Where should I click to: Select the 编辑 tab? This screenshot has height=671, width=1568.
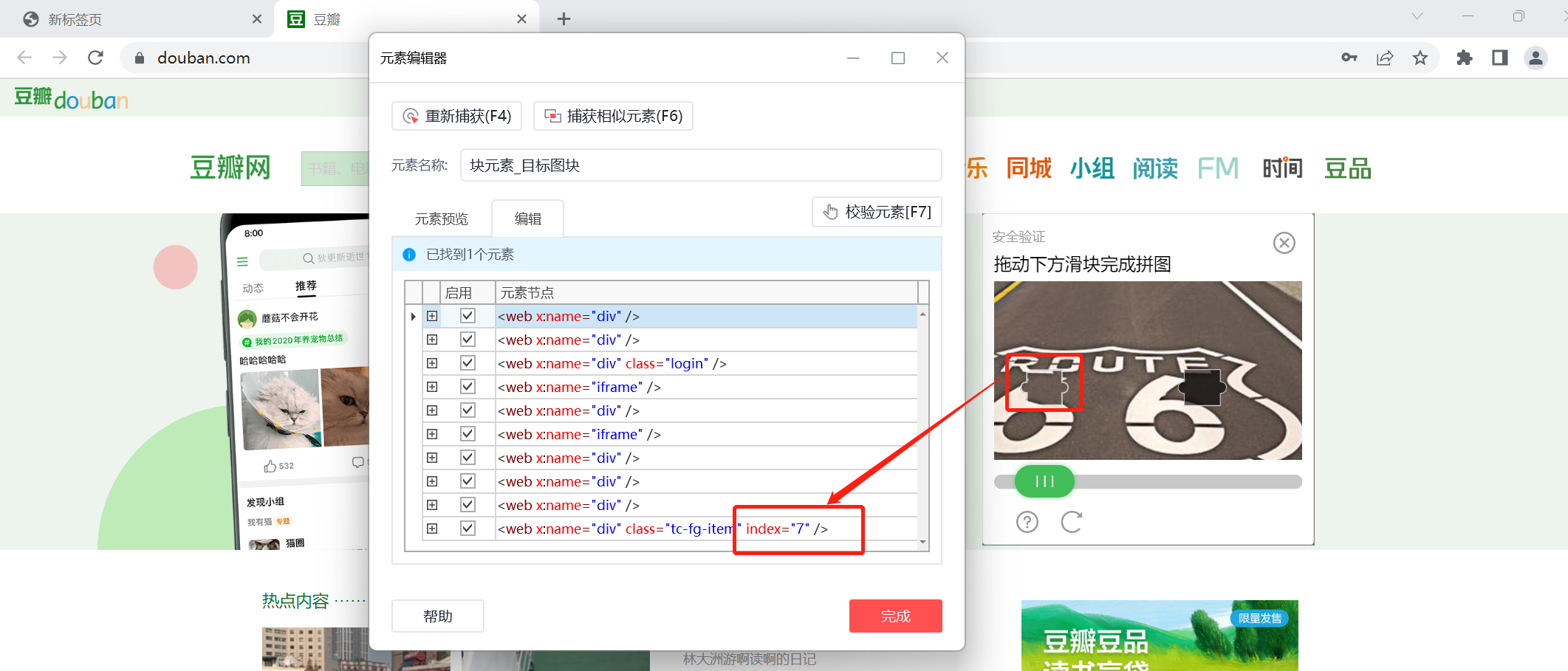(x=528, y=219)
